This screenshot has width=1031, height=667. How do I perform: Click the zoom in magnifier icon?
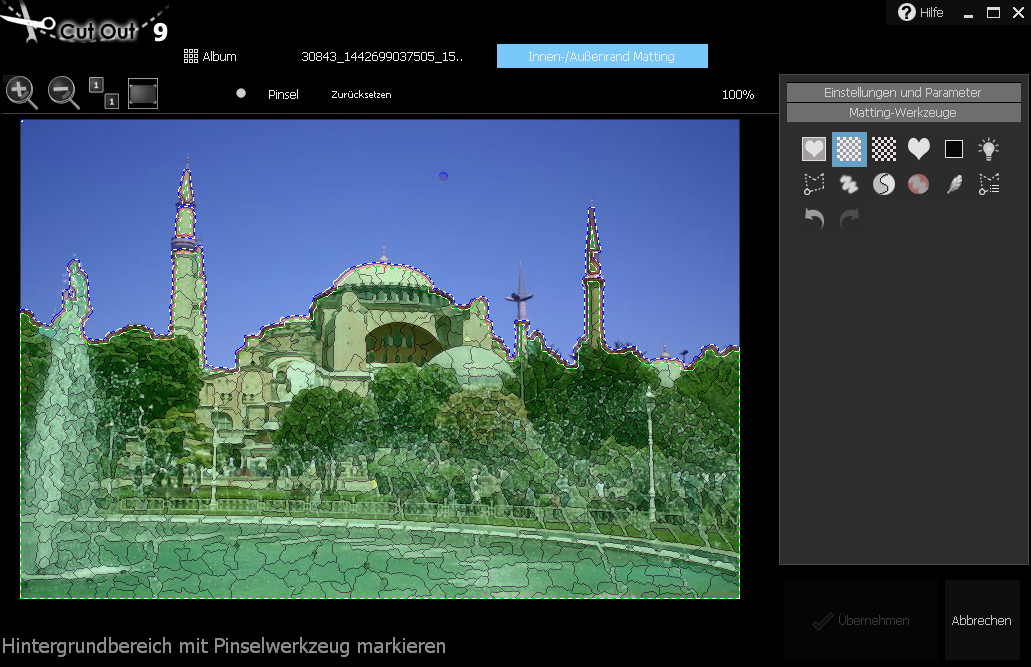(21, 92)
